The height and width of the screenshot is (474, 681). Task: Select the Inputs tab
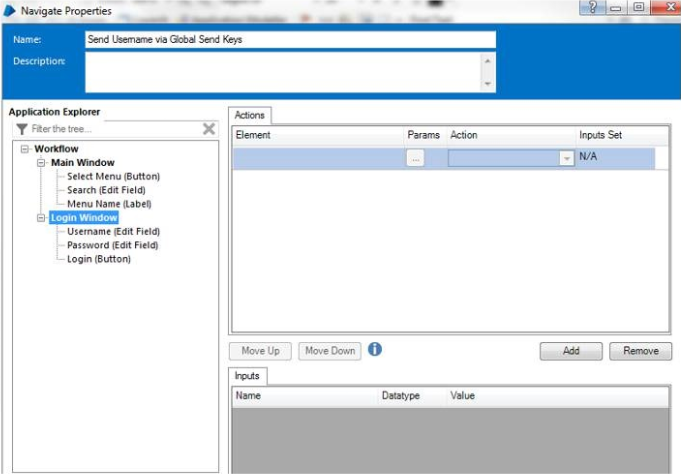coord(246,376)
